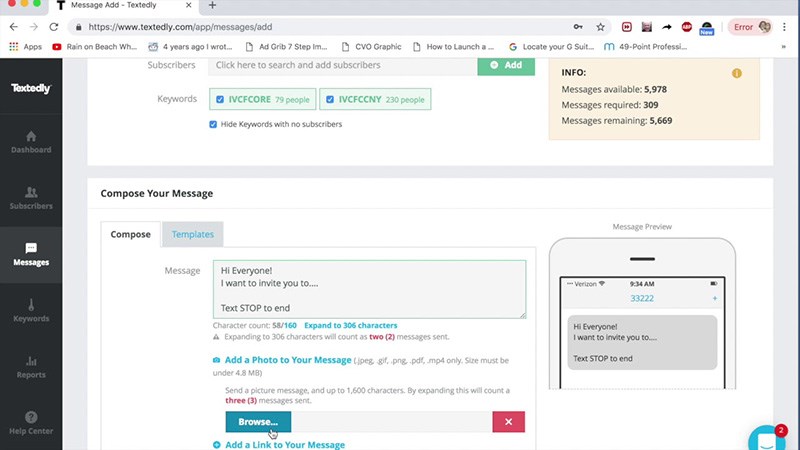
Task: Click the Character count 58/160 text
Action: point(255,326)
